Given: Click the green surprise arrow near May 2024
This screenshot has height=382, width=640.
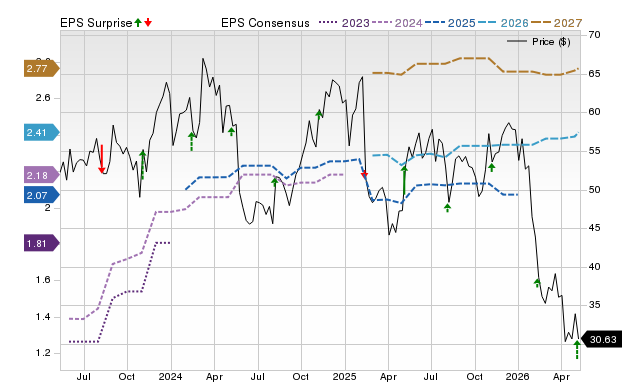Looking at the screenshot, I should pos(231,131).
